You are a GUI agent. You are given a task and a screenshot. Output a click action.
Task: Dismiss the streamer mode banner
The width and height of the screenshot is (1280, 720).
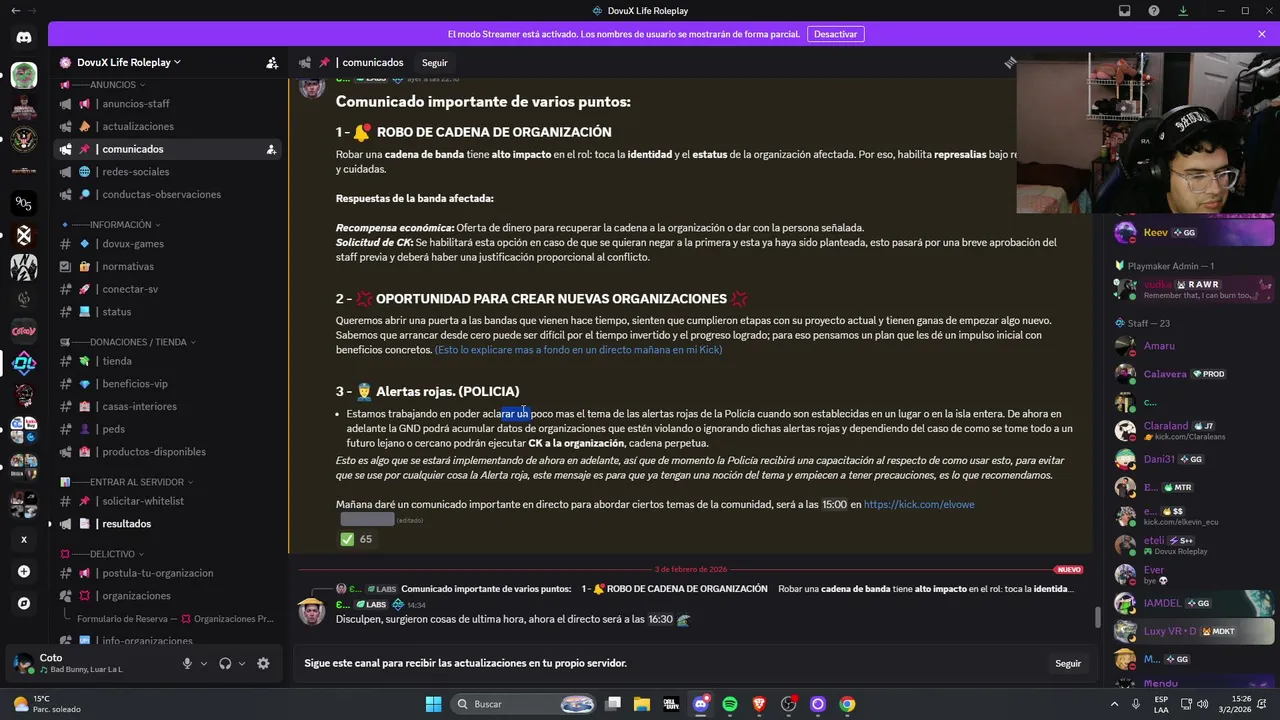pyautogui.click(x=1262, y=34)
